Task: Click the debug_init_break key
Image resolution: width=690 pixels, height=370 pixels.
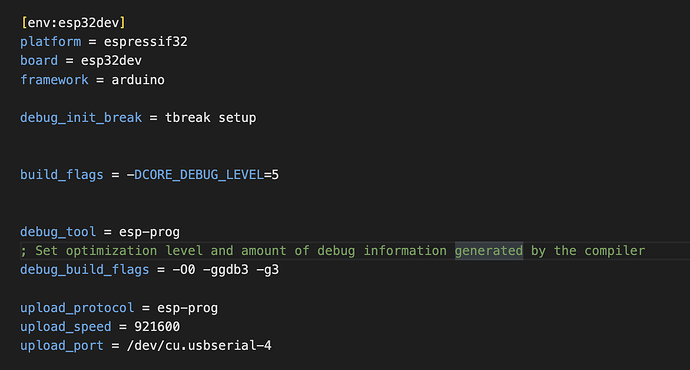Action: [x=81, y=118]
